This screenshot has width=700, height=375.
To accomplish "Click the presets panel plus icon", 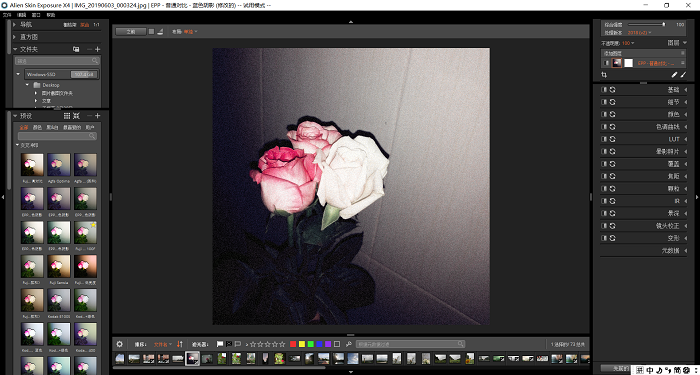I will tap(98, 116).
